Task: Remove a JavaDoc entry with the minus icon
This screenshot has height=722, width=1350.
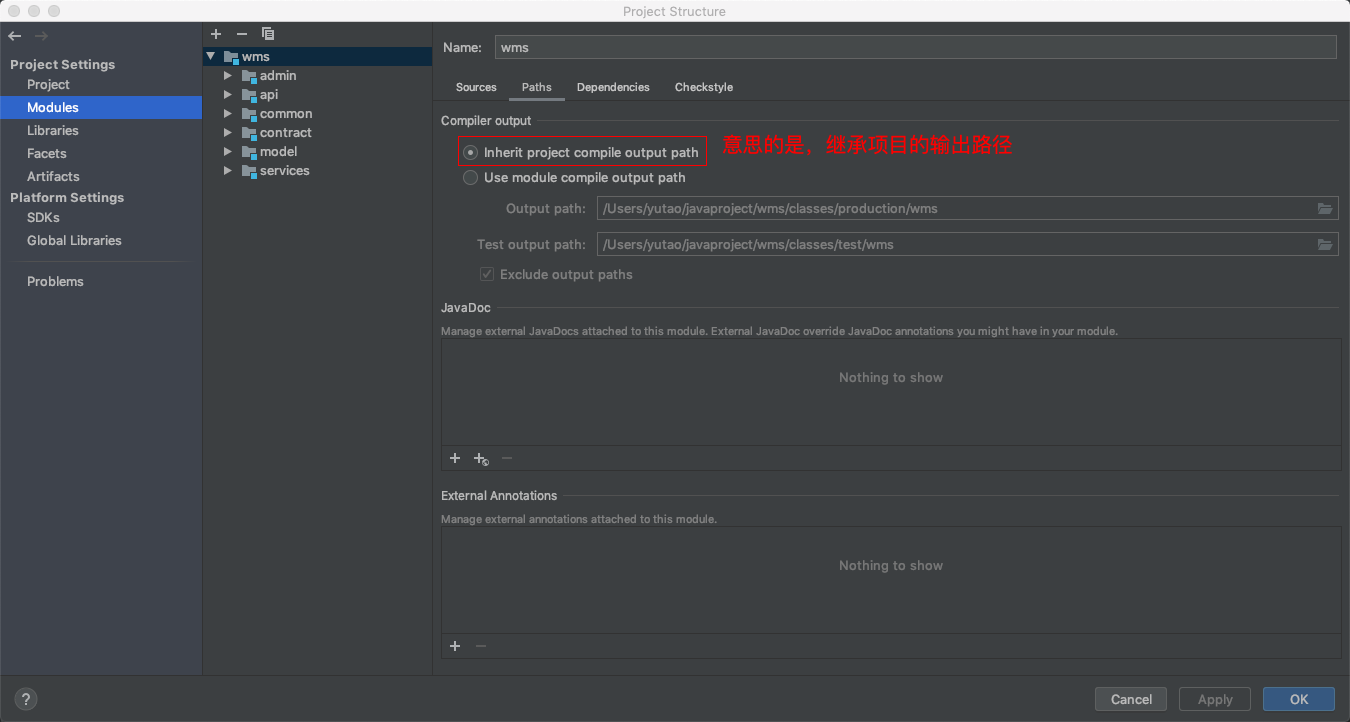Action: [506, 458]
